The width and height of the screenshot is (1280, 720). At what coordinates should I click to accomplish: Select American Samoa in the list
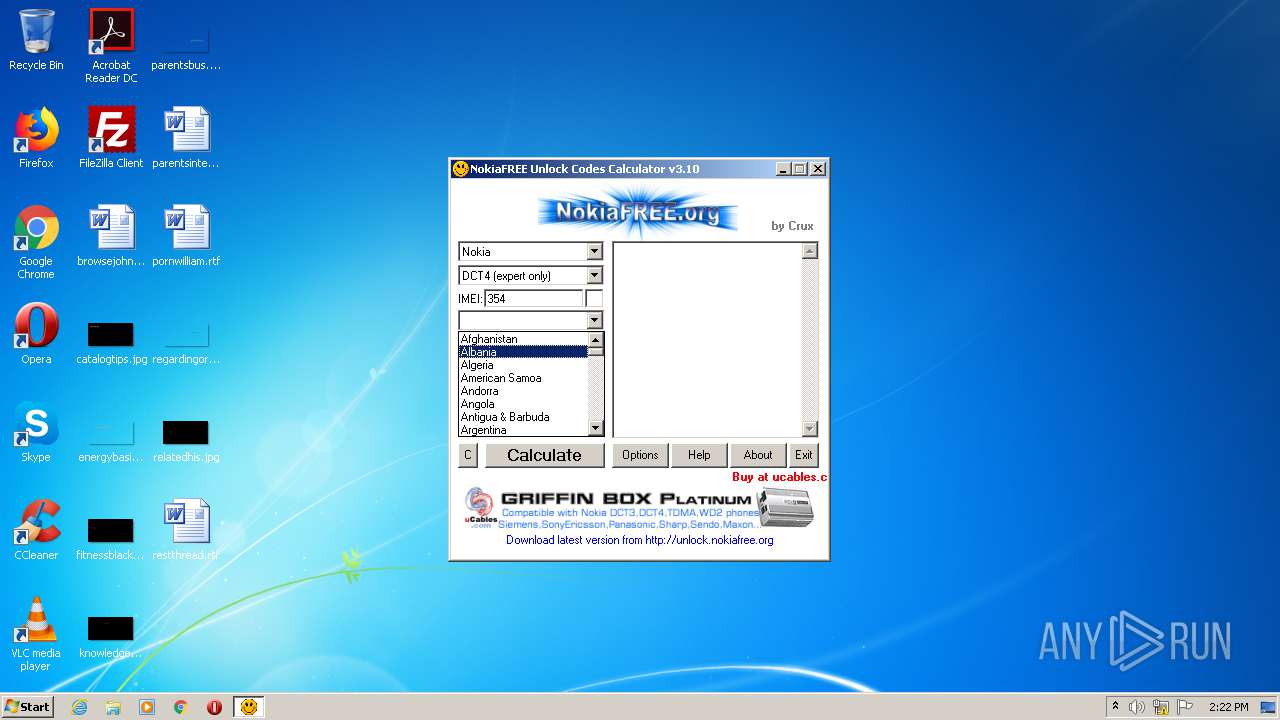[x=523, y=378]
